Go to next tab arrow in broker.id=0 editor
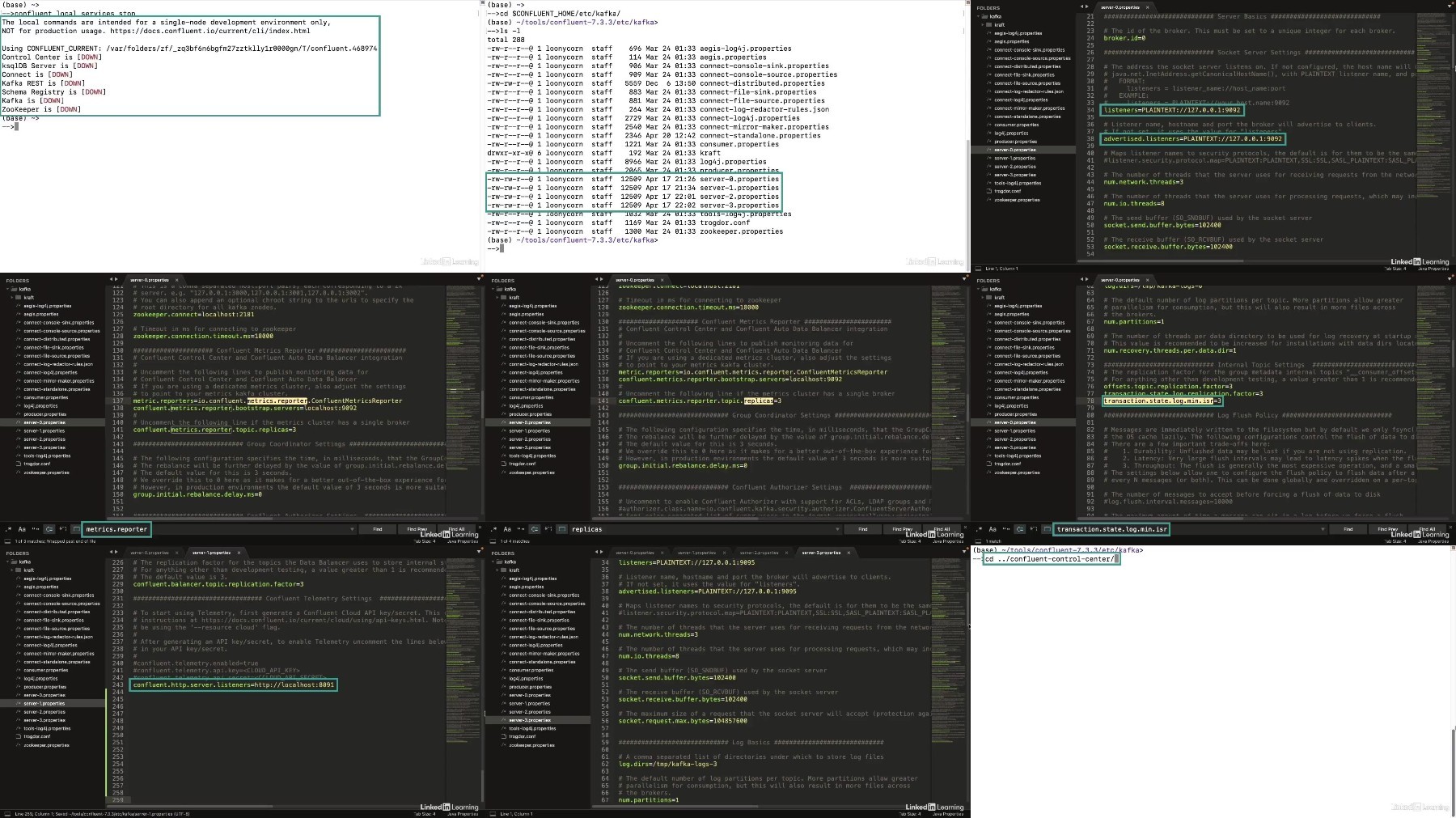Image resolution: width=1456 pixels, height=818 pixels. pos(1087,6)
